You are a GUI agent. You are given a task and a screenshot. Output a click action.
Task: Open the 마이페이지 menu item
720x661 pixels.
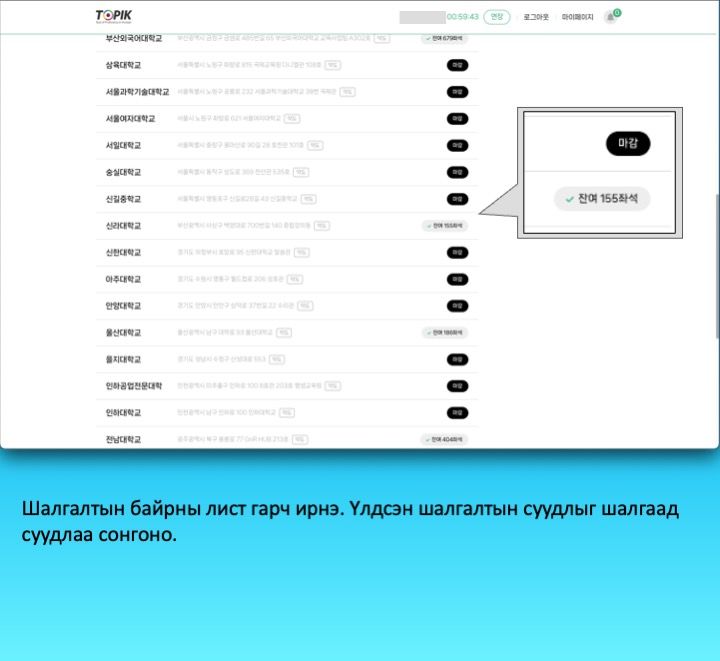pos(577,17)
